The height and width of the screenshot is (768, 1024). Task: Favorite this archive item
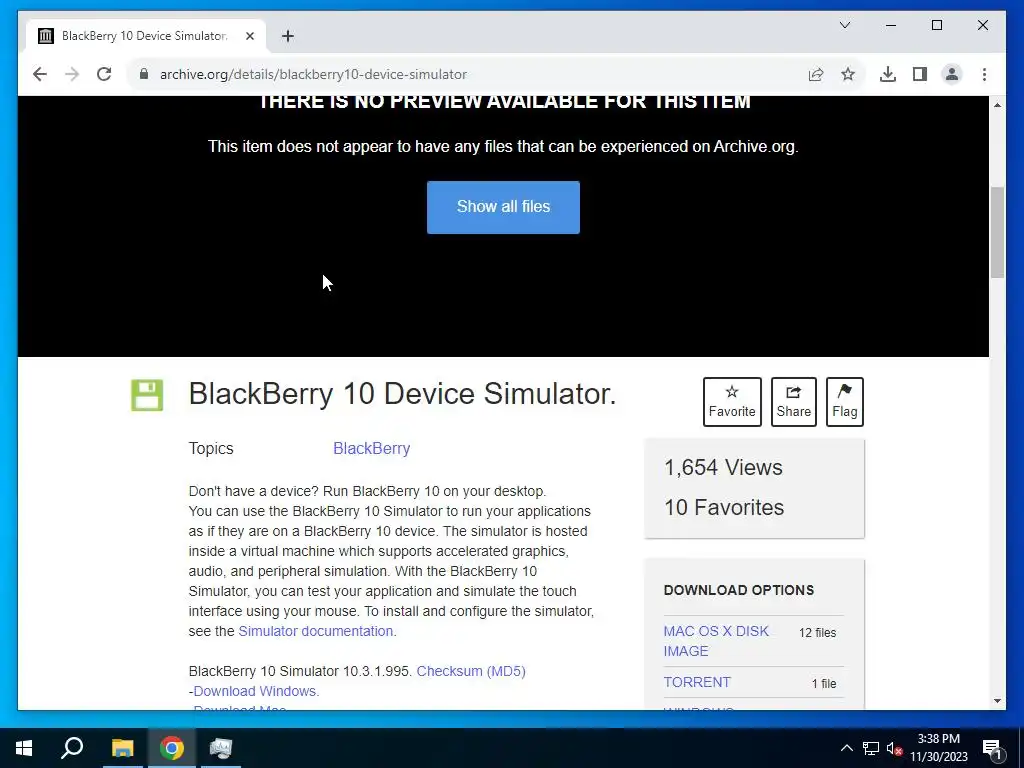click(x=732, y=402)
